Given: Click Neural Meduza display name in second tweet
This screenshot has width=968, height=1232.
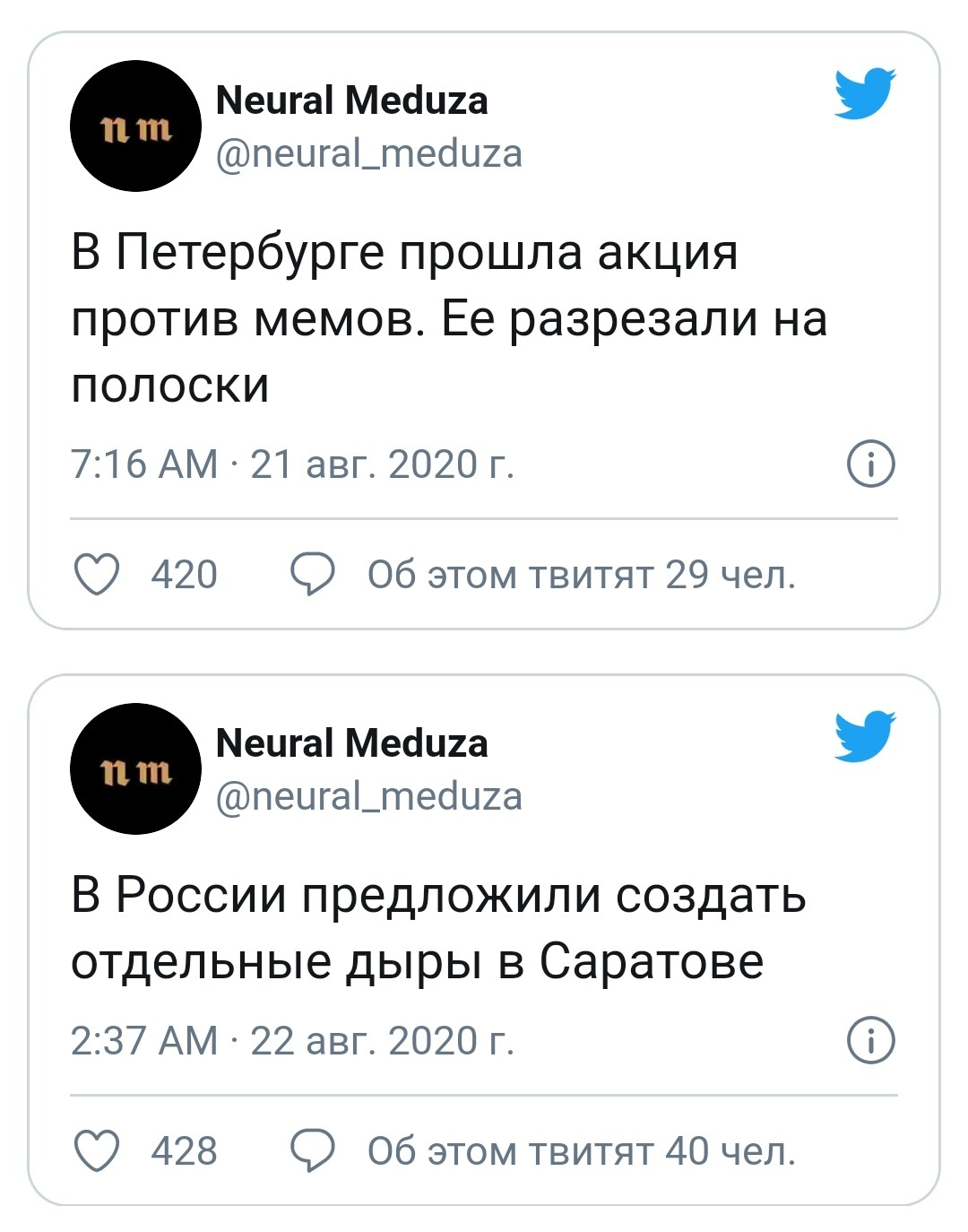Looking at the screenshot, I should pyautogui.click(x=352, y=743).
